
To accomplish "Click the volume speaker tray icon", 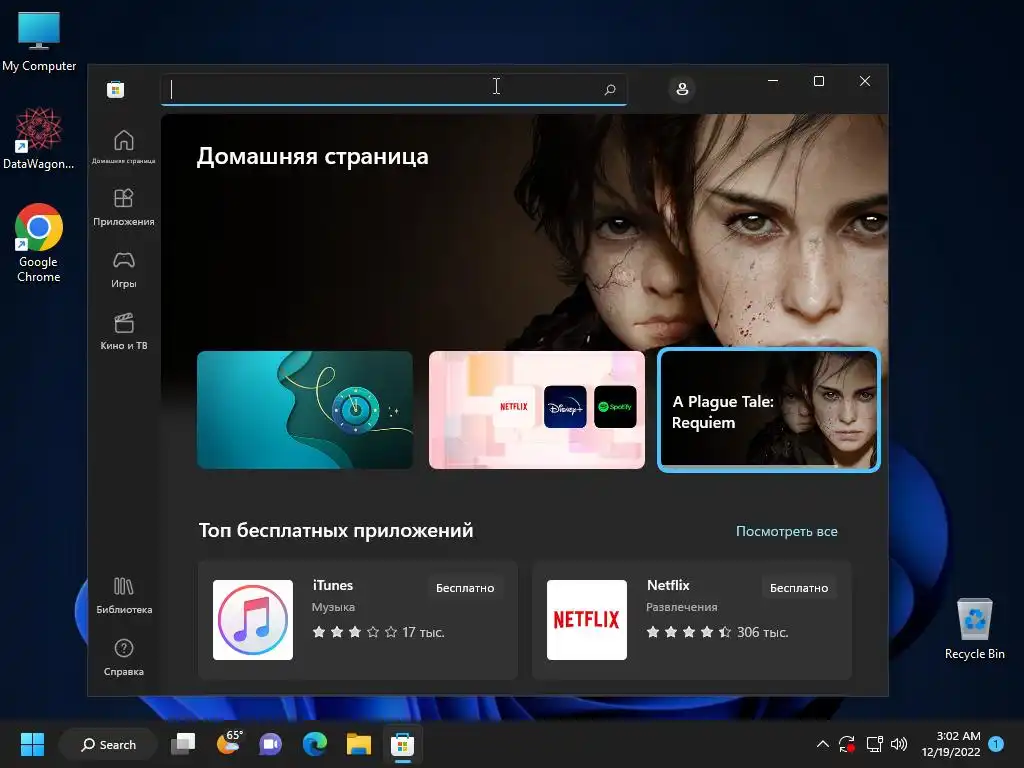I will point(899,744).
